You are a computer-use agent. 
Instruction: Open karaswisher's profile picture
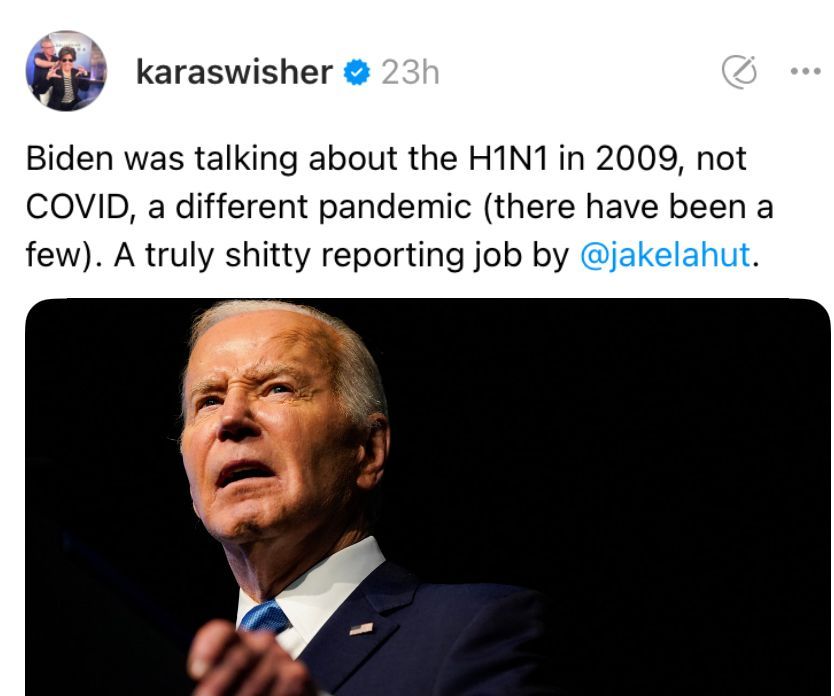click(x=66, y=71)
